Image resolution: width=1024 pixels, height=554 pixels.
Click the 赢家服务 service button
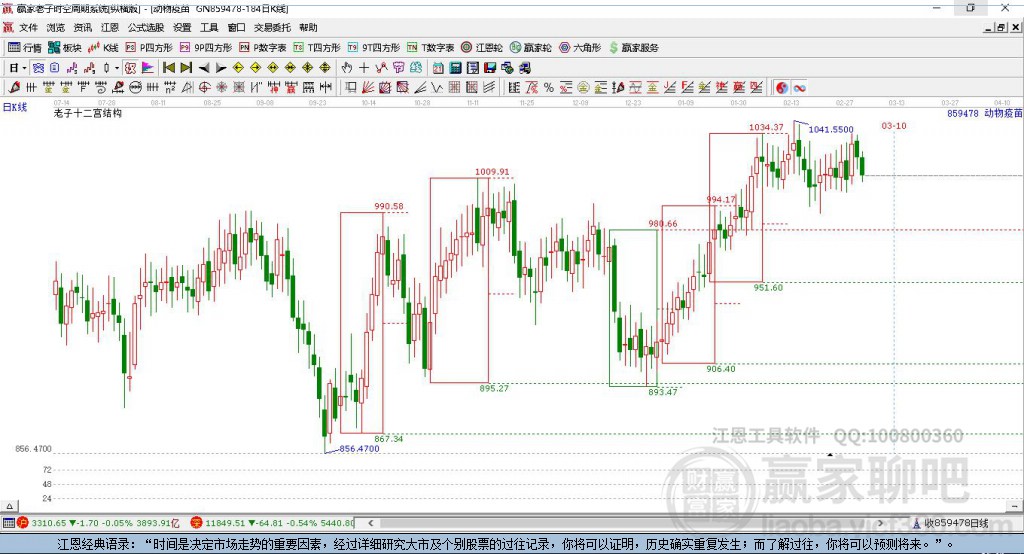click(x=633, y=48)
